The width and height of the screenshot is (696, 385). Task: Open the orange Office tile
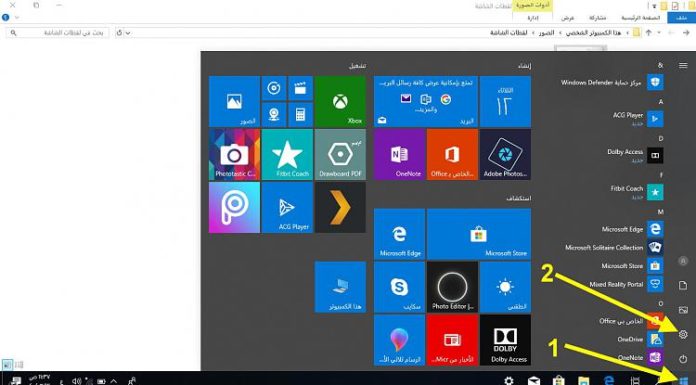click(x=452, y=155)
